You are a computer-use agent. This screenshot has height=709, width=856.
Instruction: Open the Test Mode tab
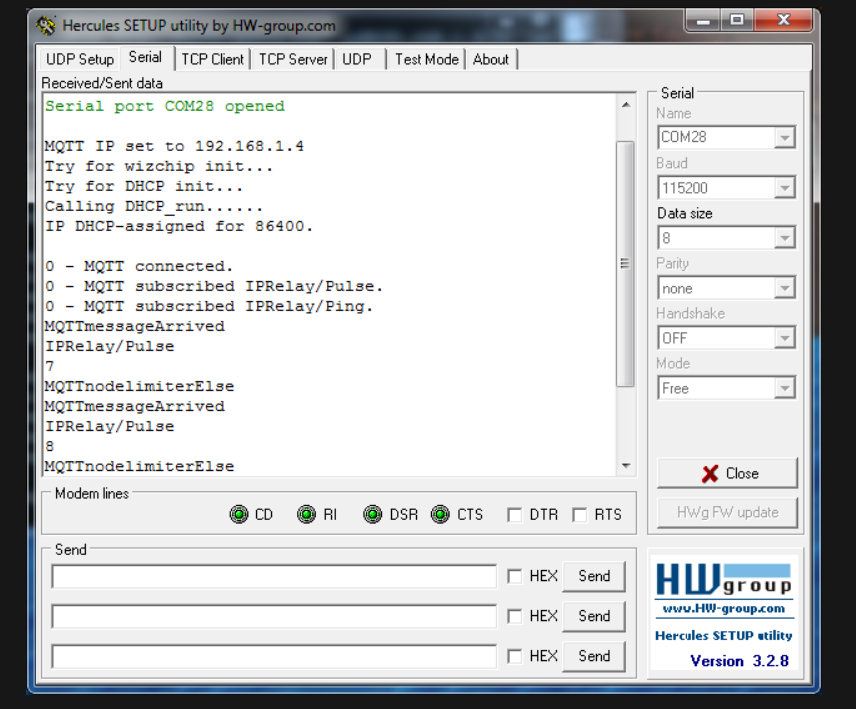426,59
